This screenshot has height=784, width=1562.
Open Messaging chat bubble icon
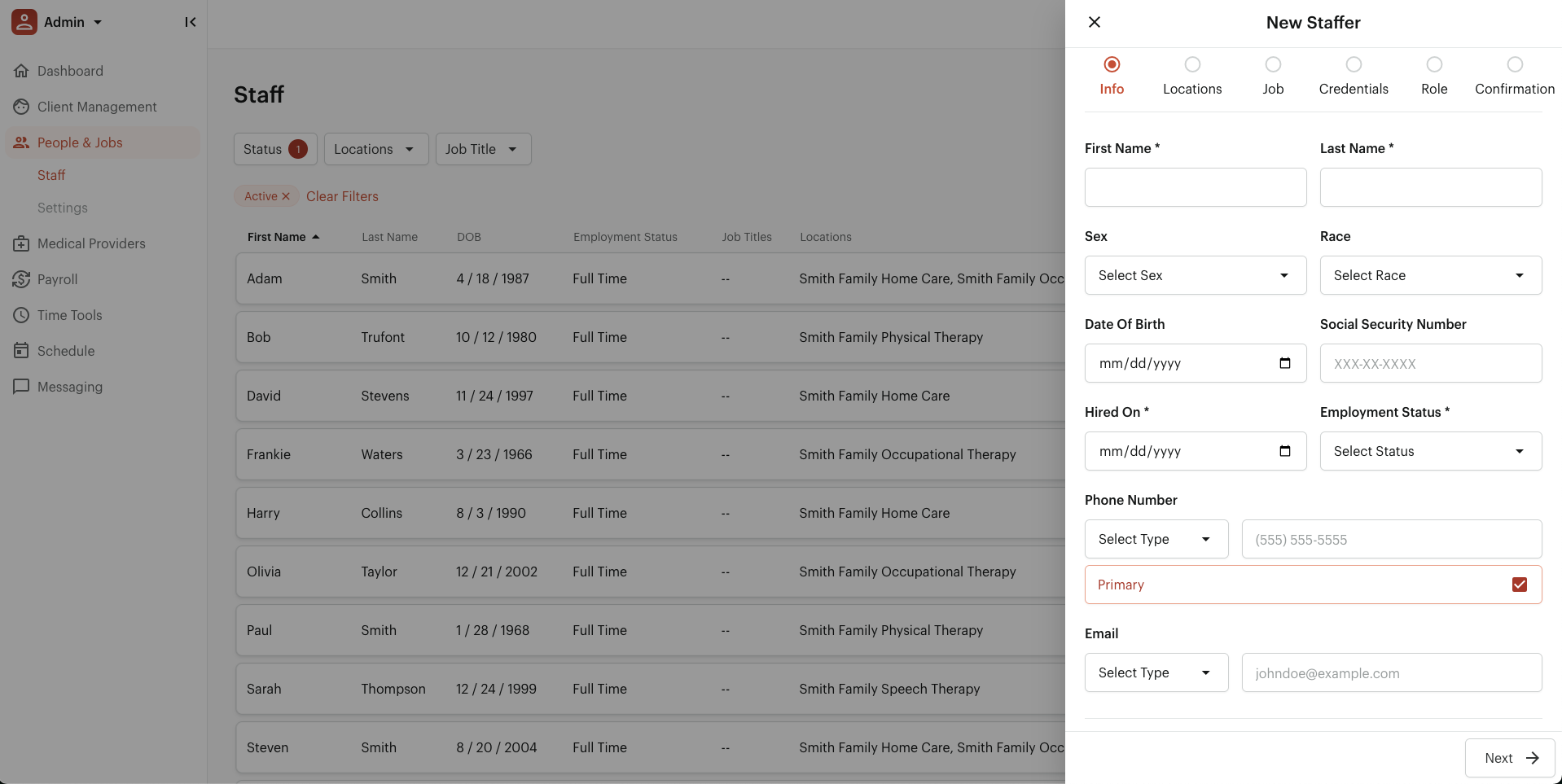pyautogui.click(x=21, y=387)
